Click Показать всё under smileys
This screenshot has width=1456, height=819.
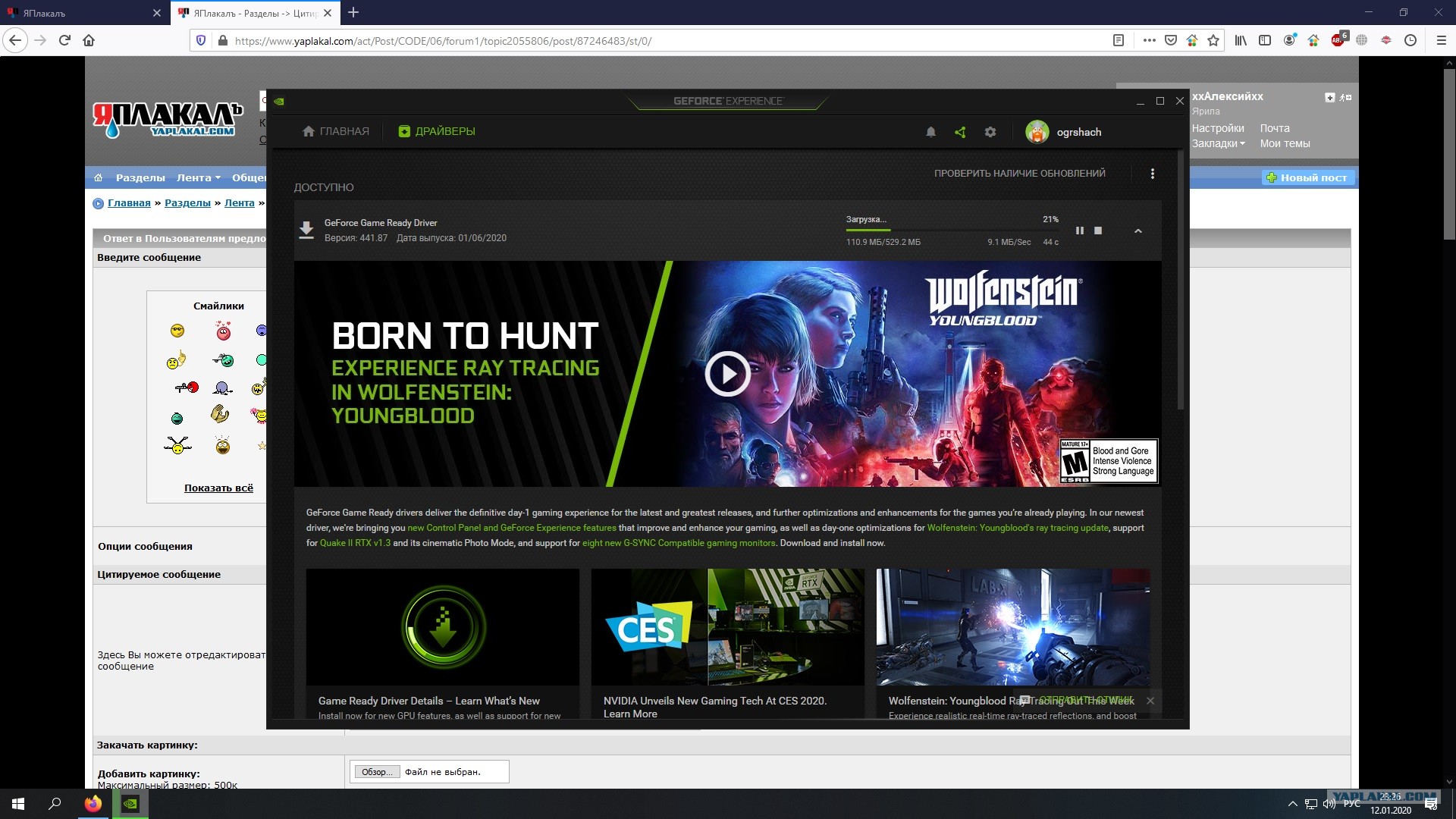click(218, 488)
